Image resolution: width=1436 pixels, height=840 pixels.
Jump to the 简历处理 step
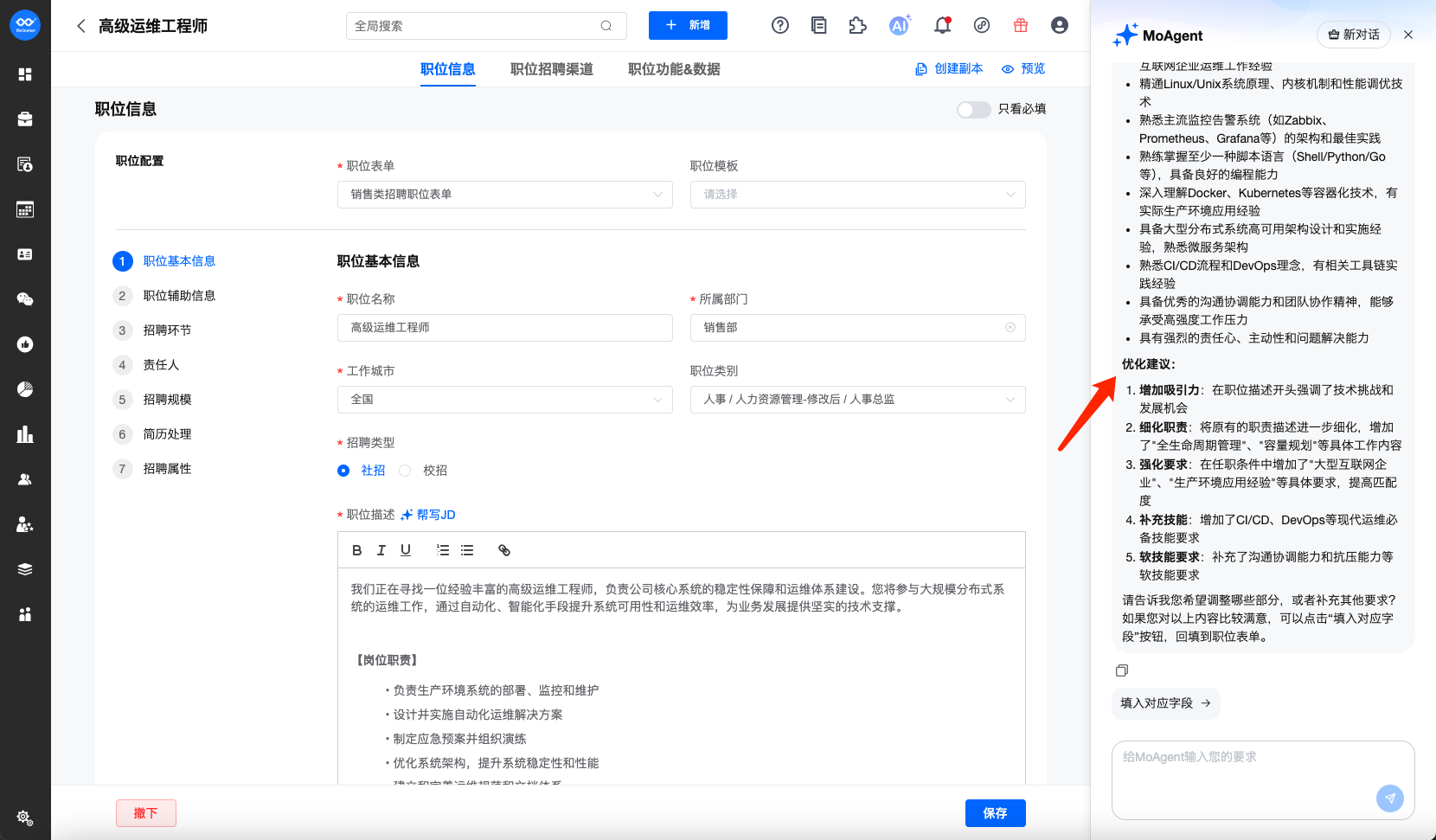pyautogui.click(x=152, y=434)
